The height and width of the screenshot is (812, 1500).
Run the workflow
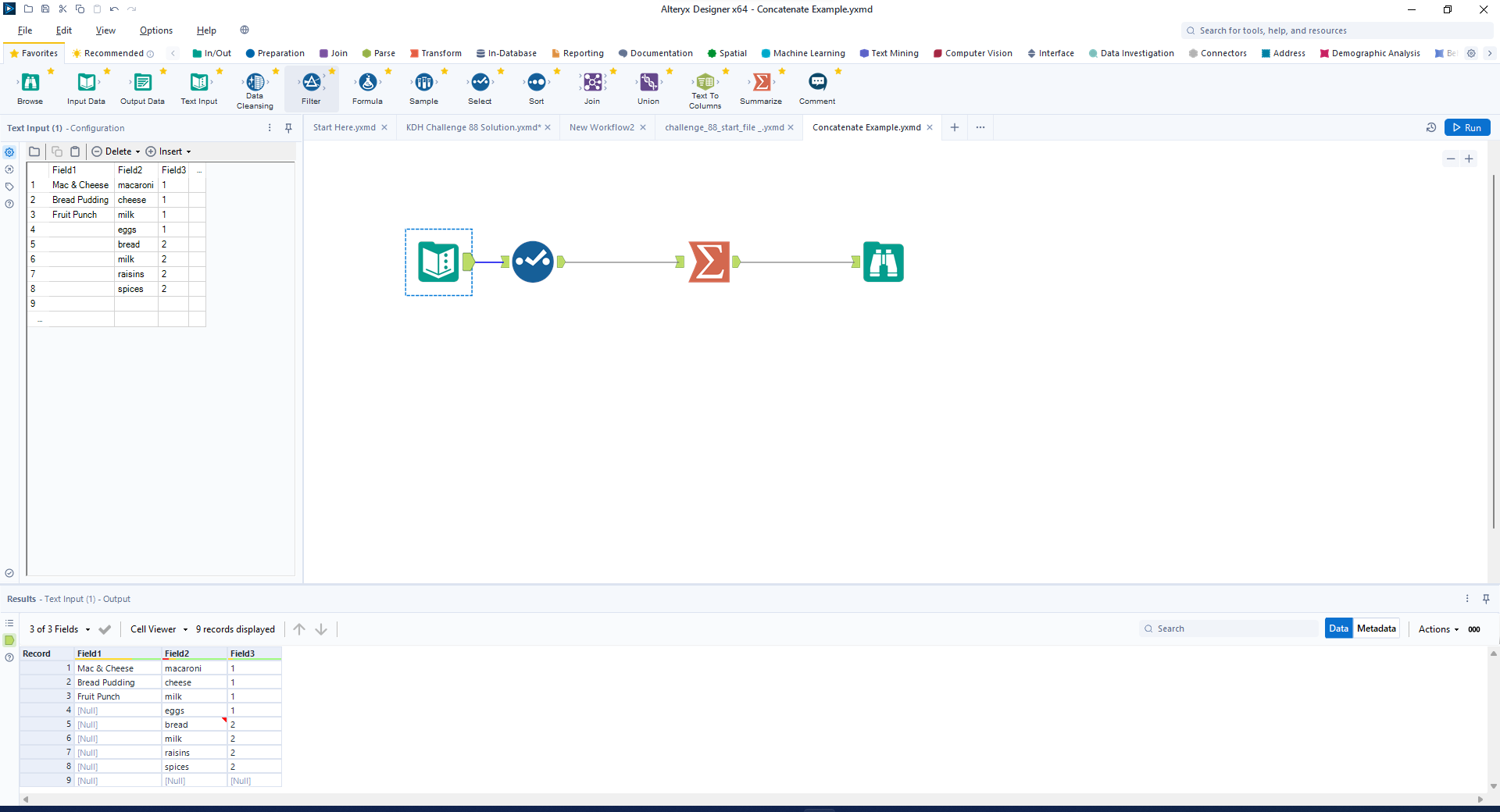tap(1467, 128)
